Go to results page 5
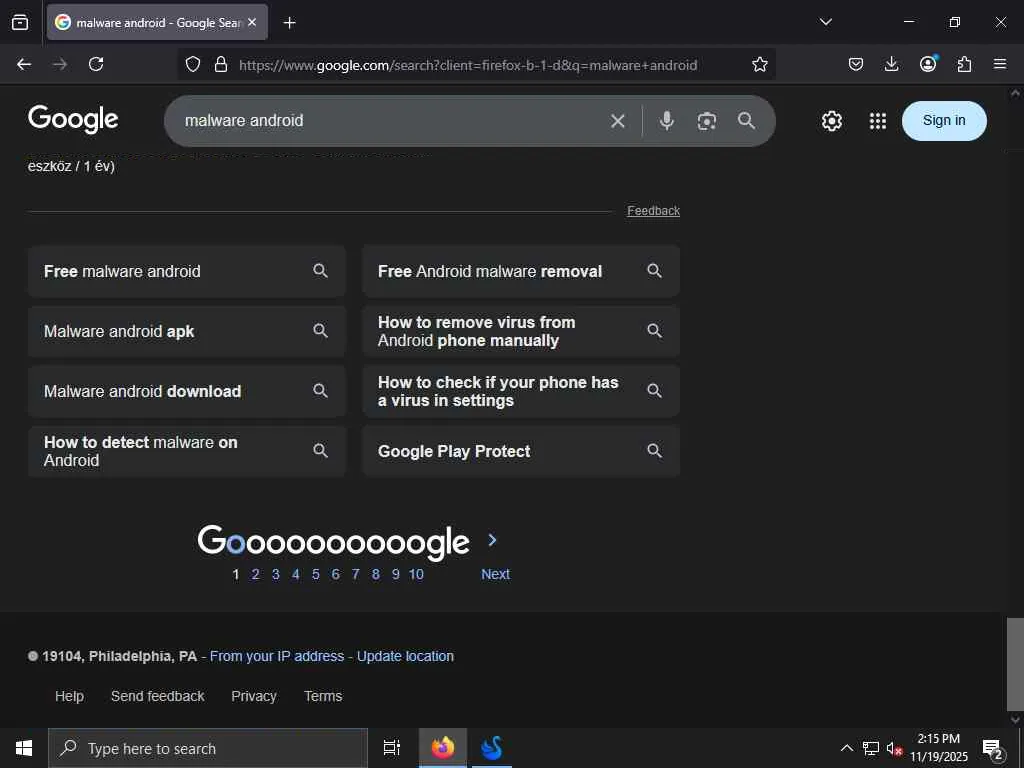The width and height of the screenshot is (1024, 768). [x=315, y=574]
